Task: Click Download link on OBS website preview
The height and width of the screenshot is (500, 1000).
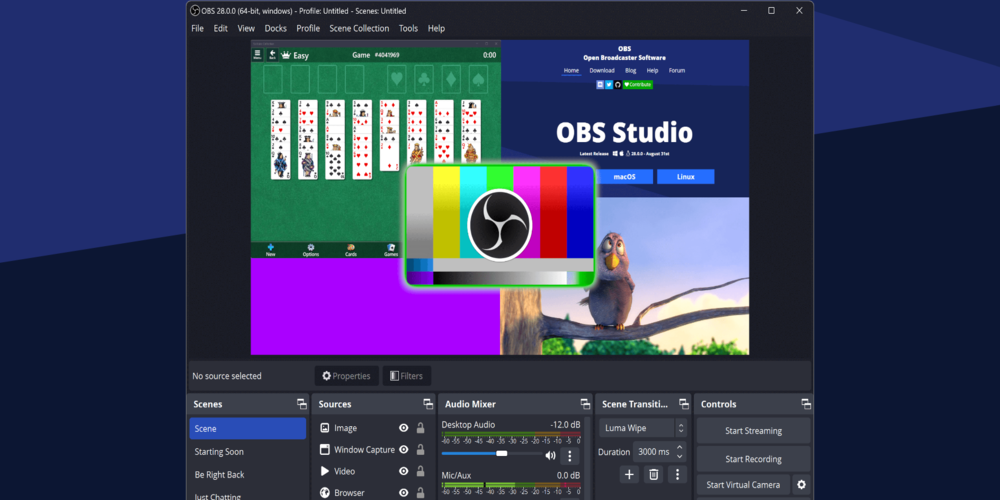Action: pyautogui.click(x=601, y=71)
